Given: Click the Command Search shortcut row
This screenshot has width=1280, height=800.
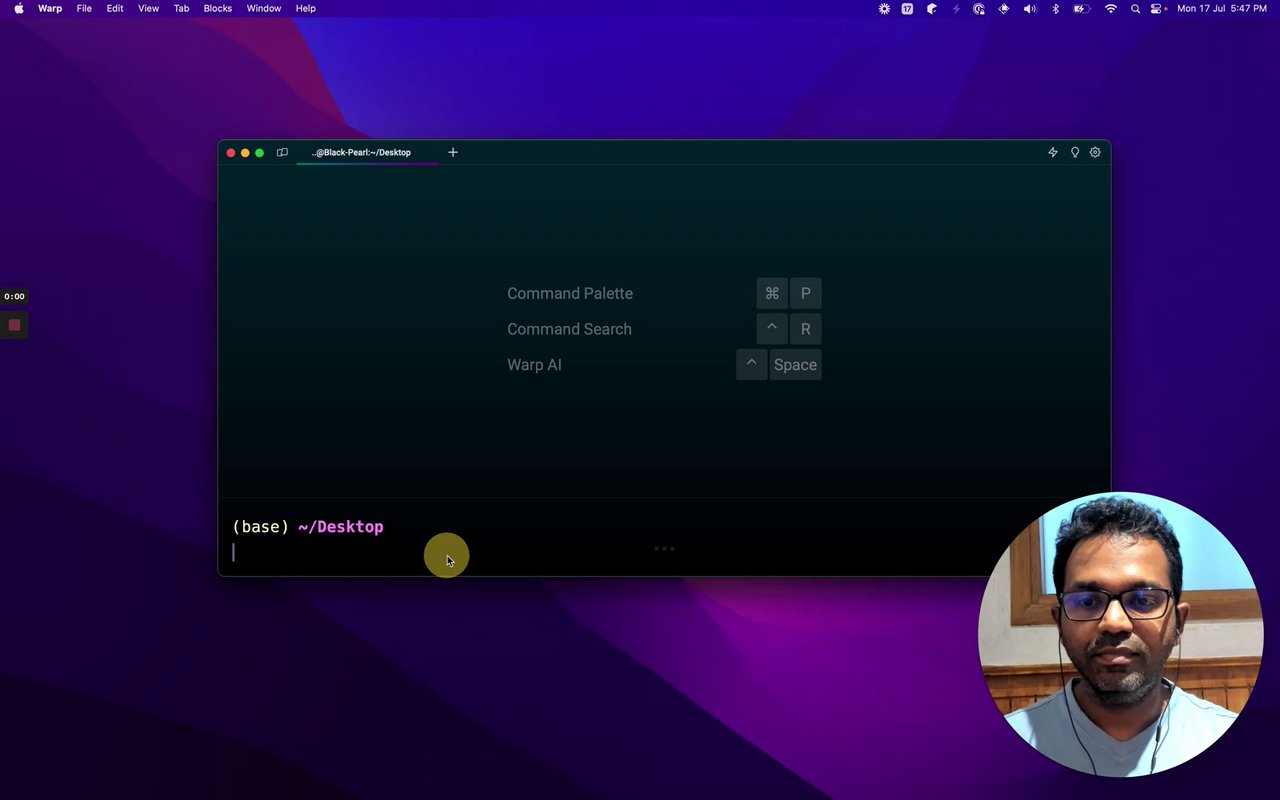Looking at the screenshot, I should pyautogui.click(x=664, y=329).
